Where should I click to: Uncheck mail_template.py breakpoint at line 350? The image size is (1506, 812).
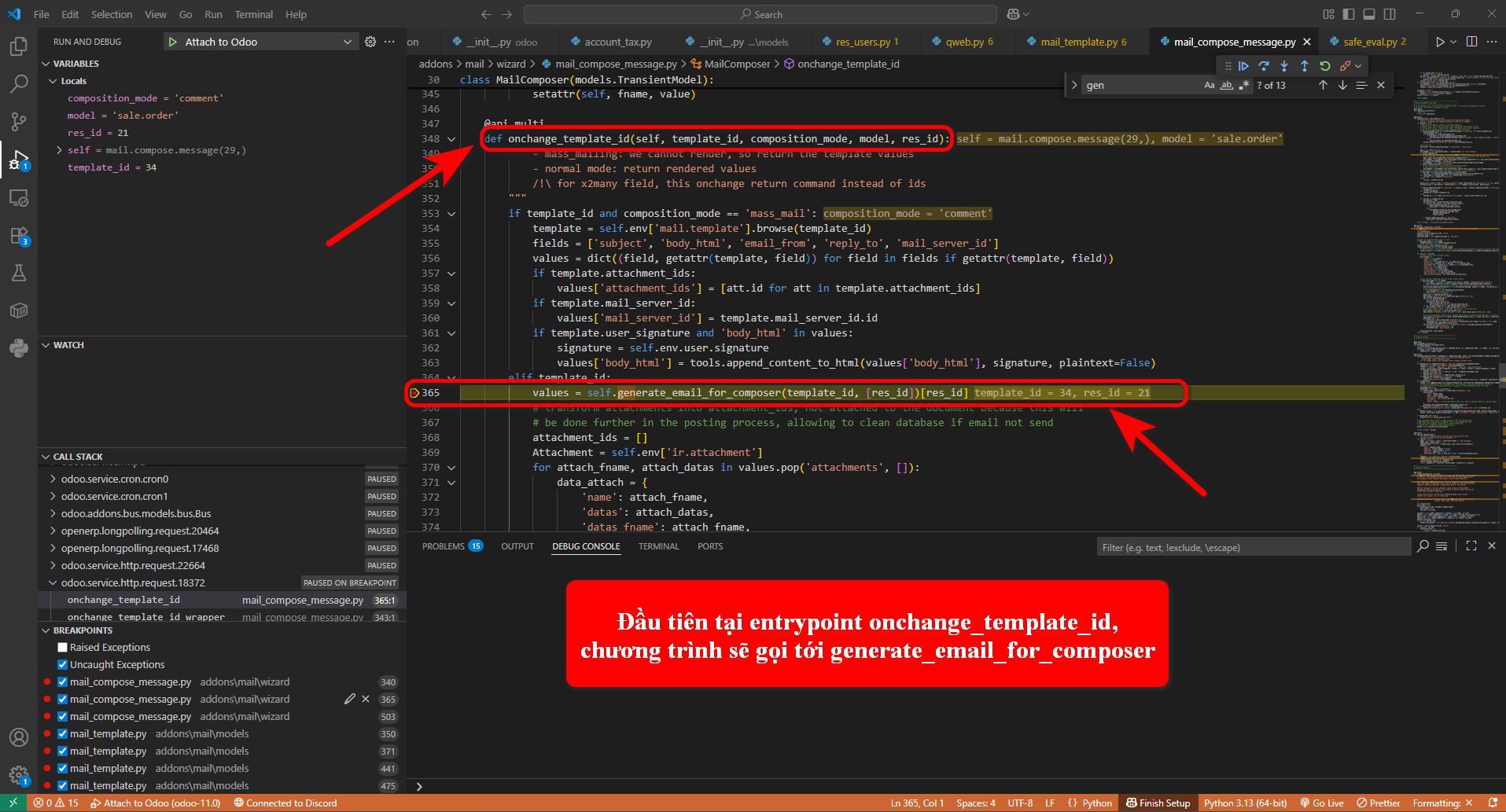coord(62,734)
